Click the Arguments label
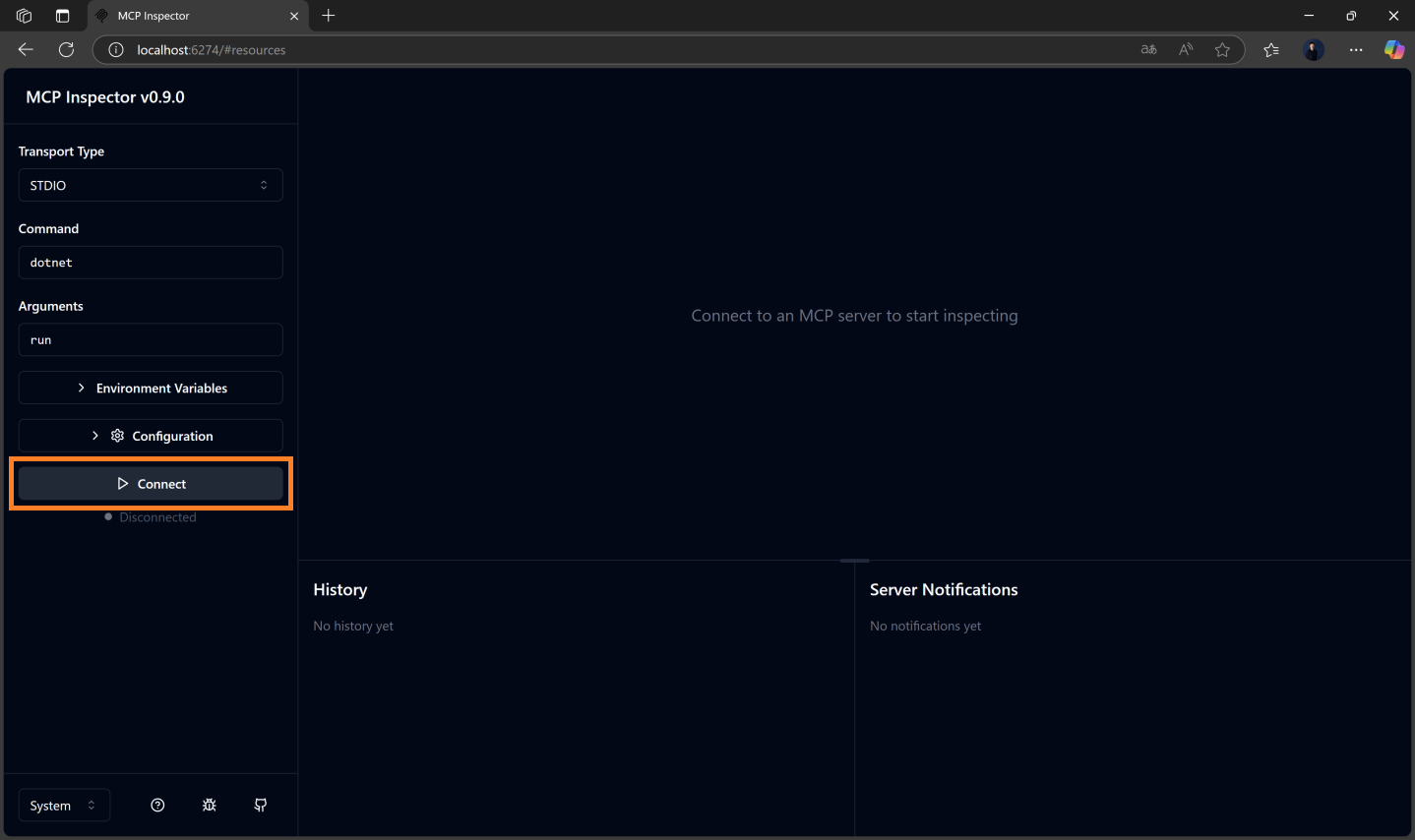Image resolution: width=1415 pixels, height=840 pixels. click(51, 307)
